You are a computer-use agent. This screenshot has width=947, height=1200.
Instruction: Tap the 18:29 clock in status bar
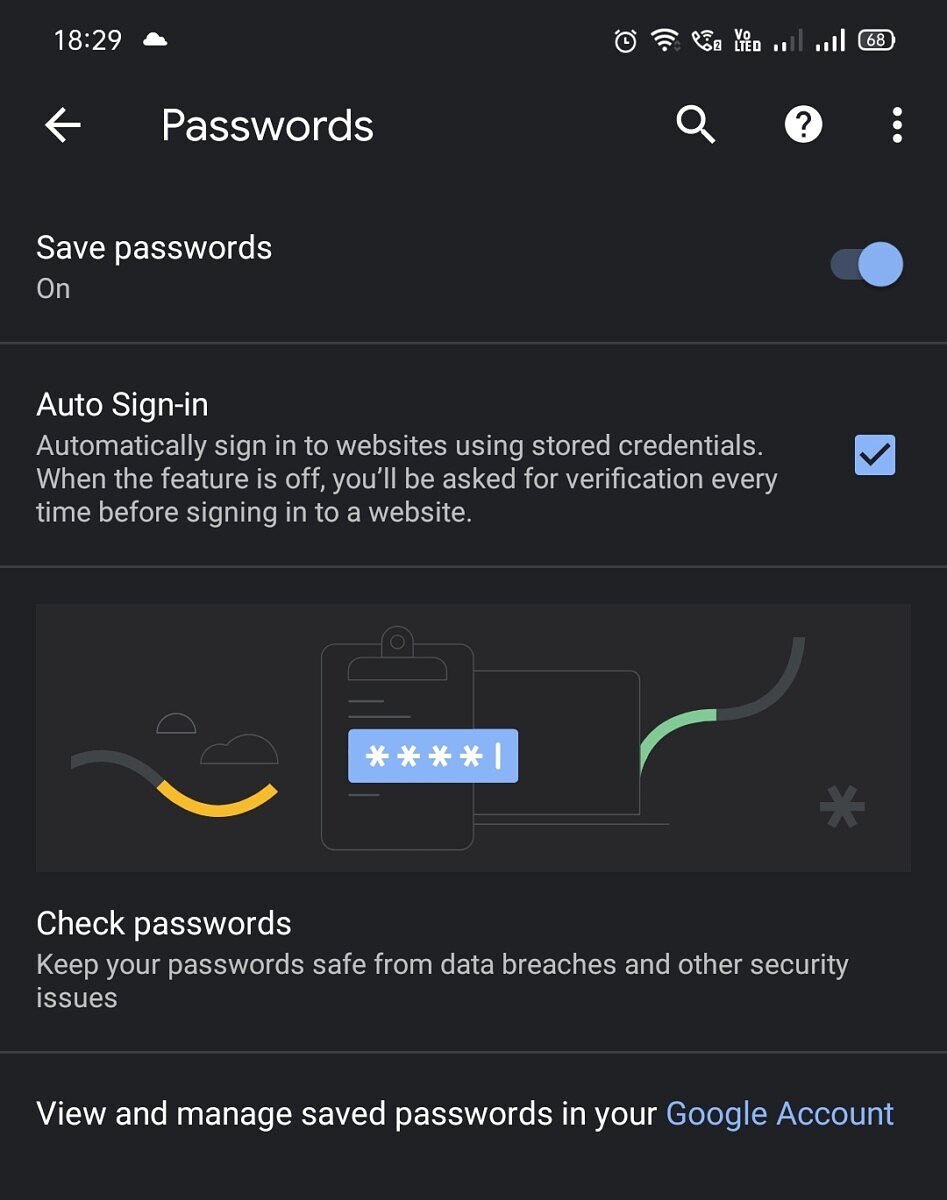pos(88,41)
